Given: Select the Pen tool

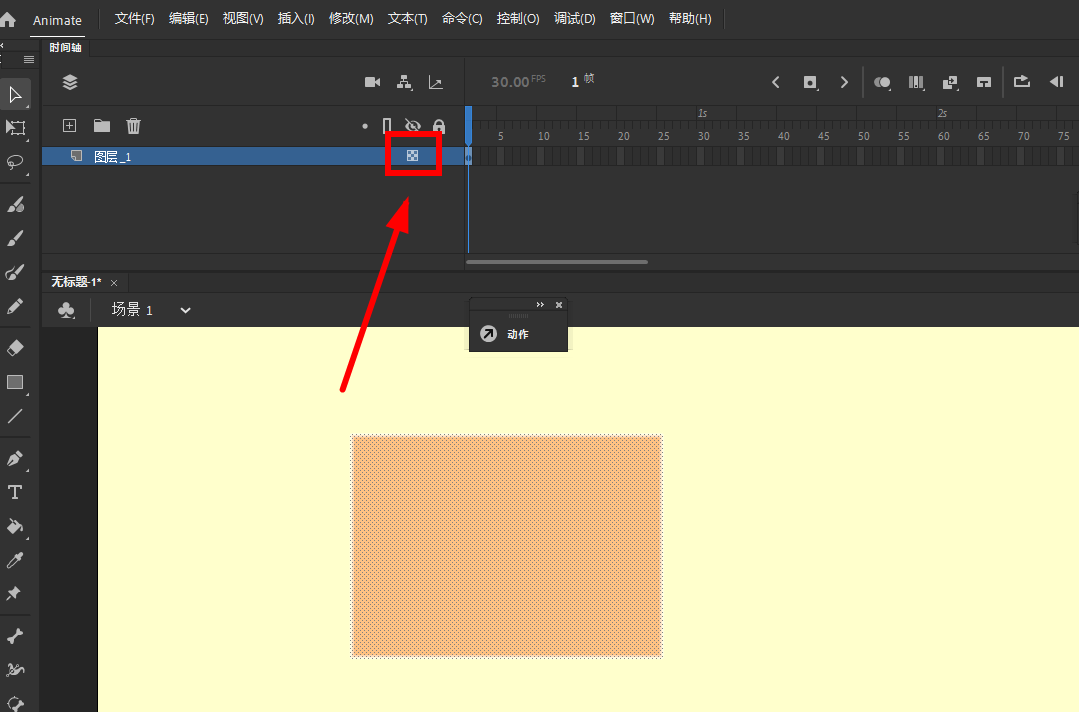Looking at the screenshot, I should pyautogui.click(x=15, y=458).
